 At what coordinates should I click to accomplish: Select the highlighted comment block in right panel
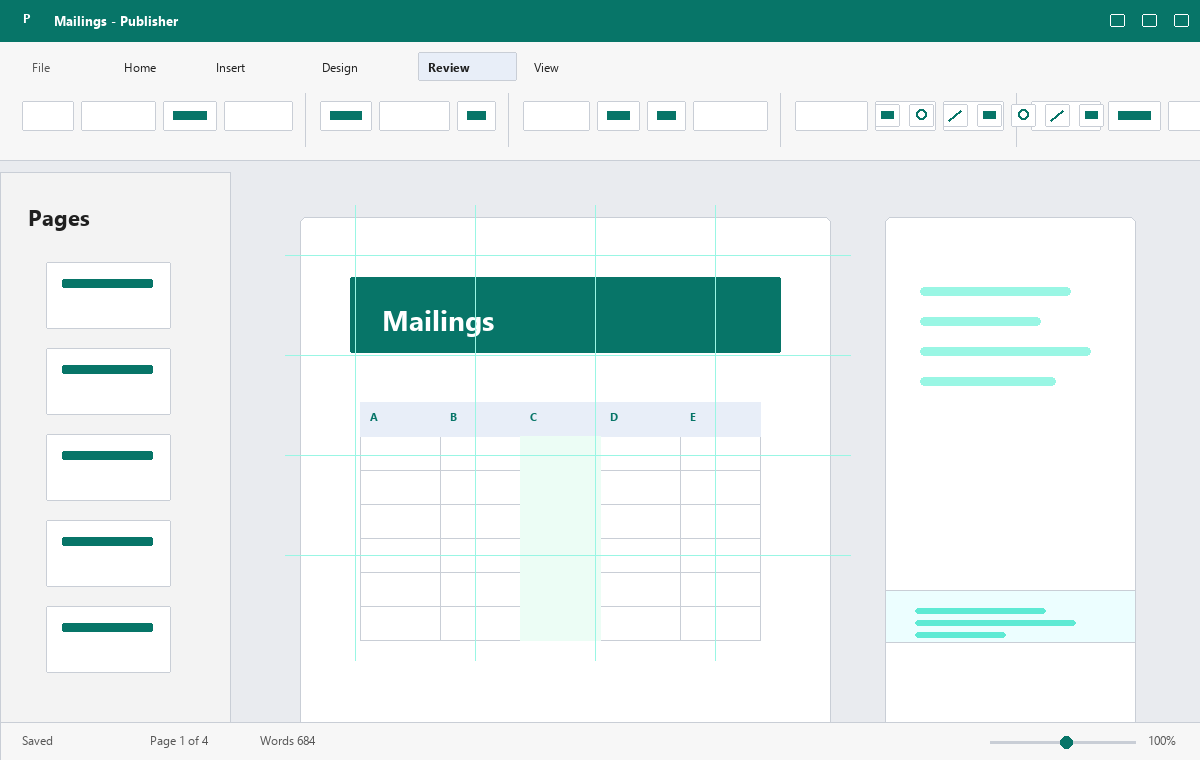[x=1010, y=616]
